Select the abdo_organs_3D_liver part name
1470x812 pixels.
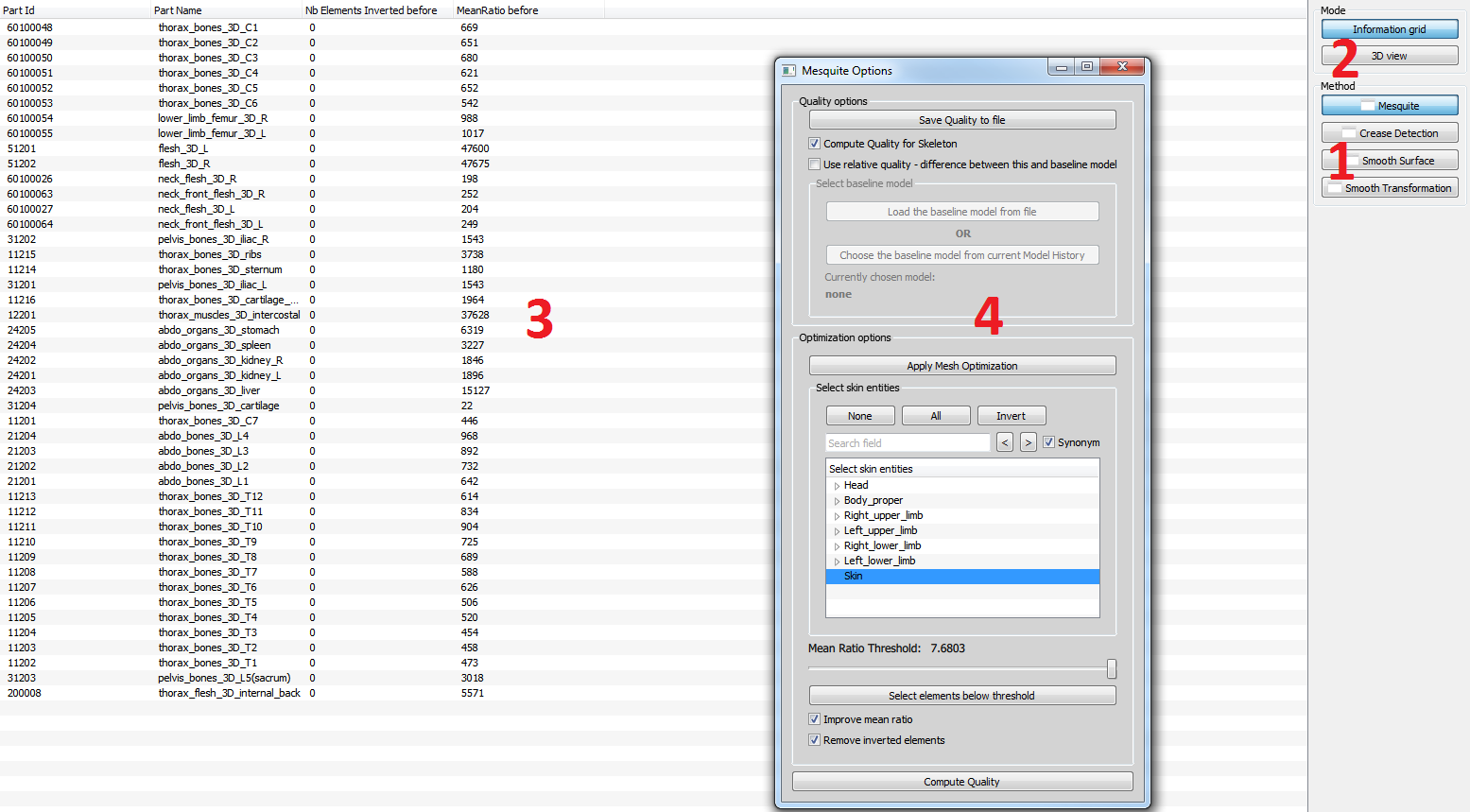pos(209,390)
